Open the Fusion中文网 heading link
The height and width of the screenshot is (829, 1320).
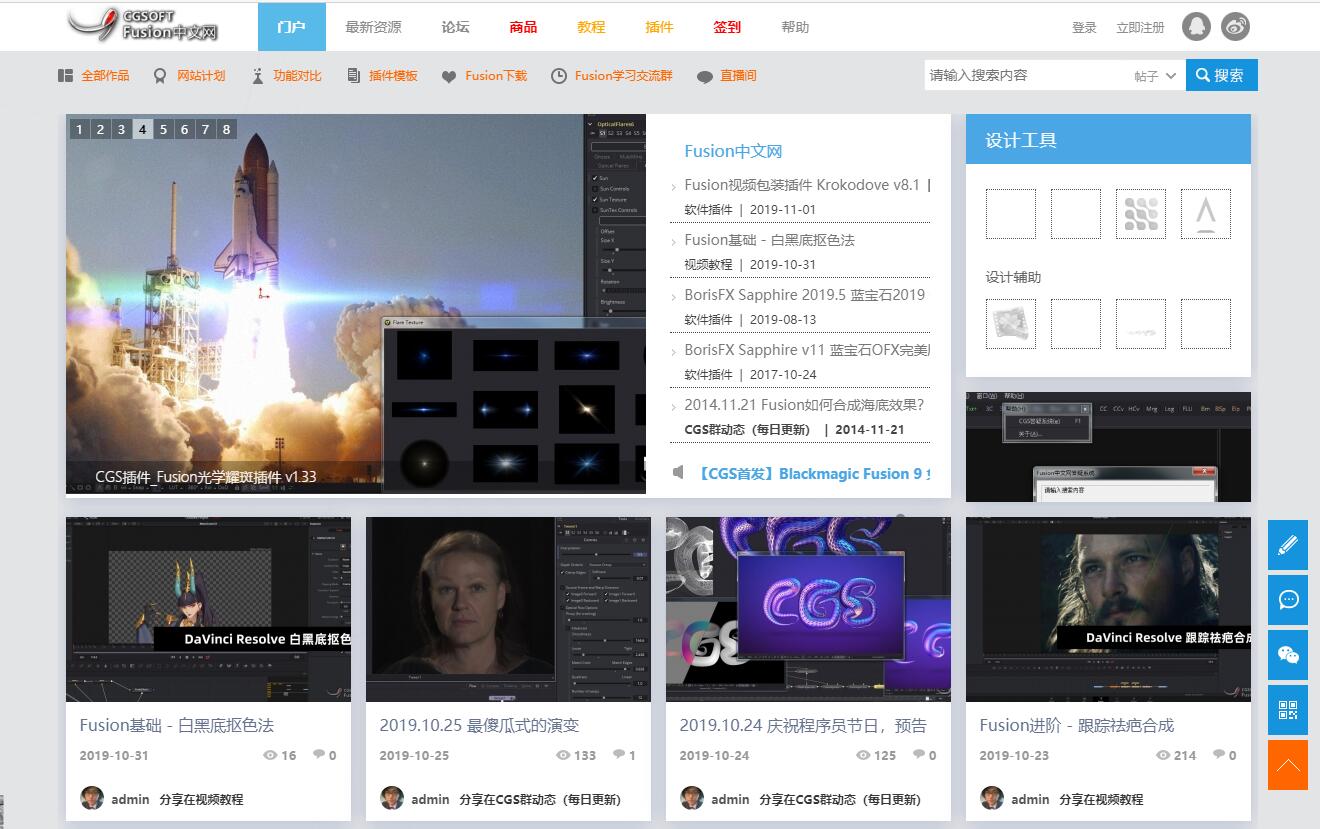coord(733,151)
